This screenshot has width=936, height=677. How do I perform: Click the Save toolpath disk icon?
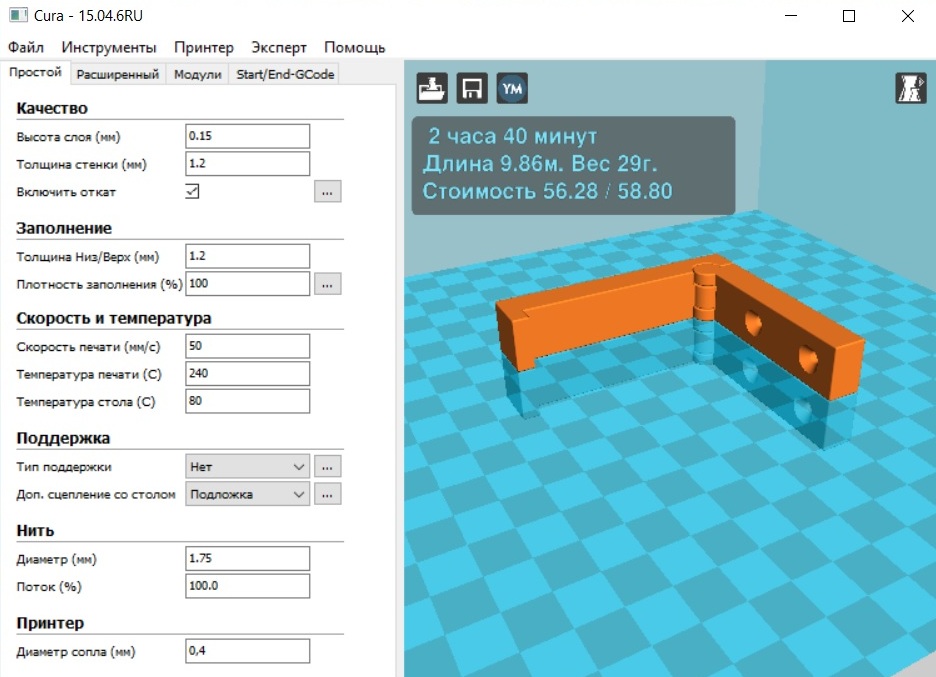(472, 88)
